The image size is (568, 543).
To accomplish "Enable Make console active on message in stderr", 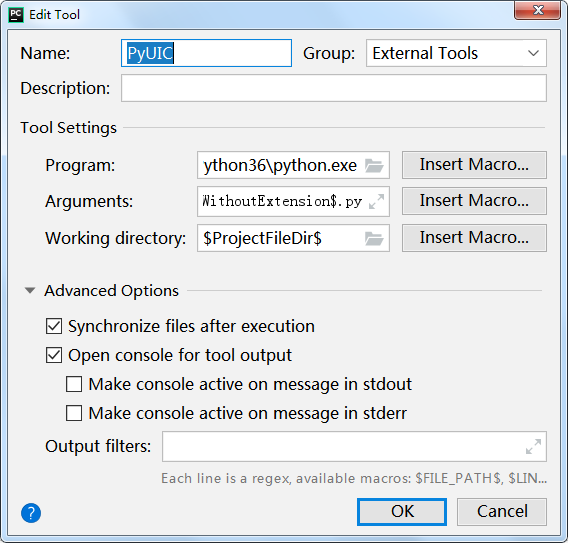I will point(74,413).
